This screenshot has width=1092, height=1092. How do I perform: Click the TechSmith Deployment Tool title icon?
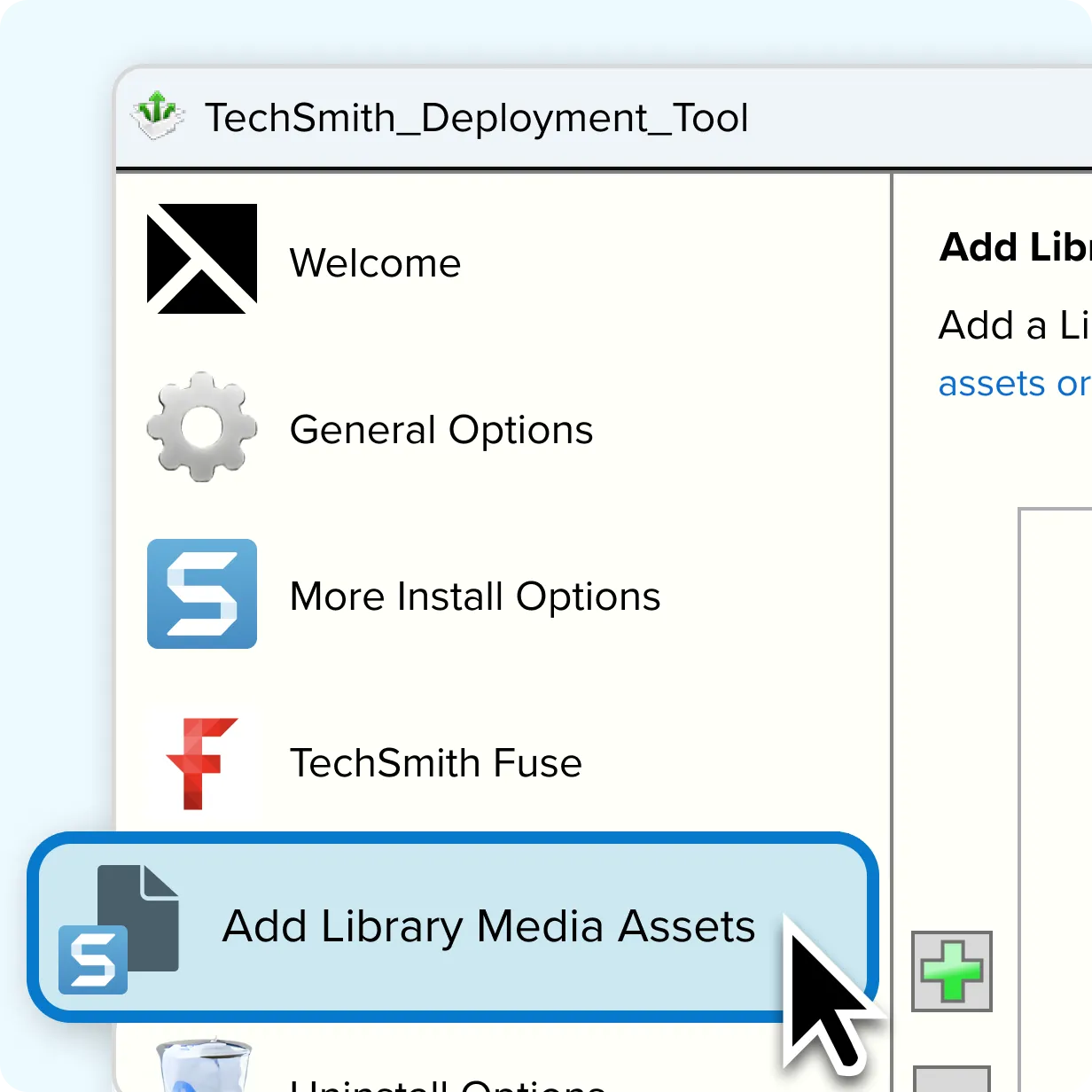click(x=158, y=115)
